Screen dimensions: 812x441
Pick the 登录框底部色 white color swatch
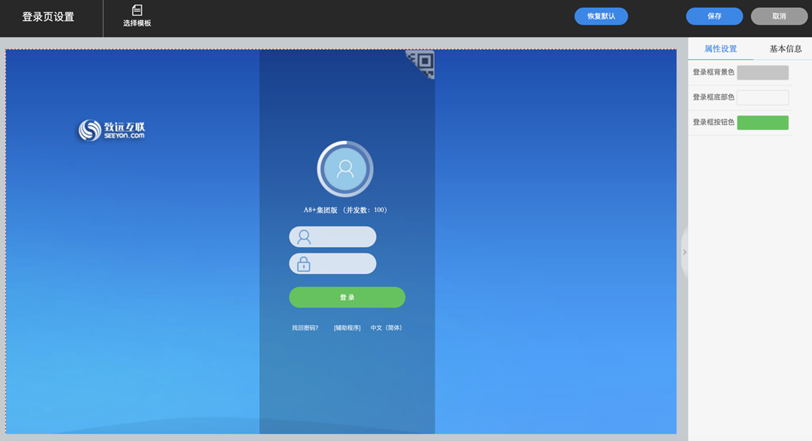click(x=762, y=98)
